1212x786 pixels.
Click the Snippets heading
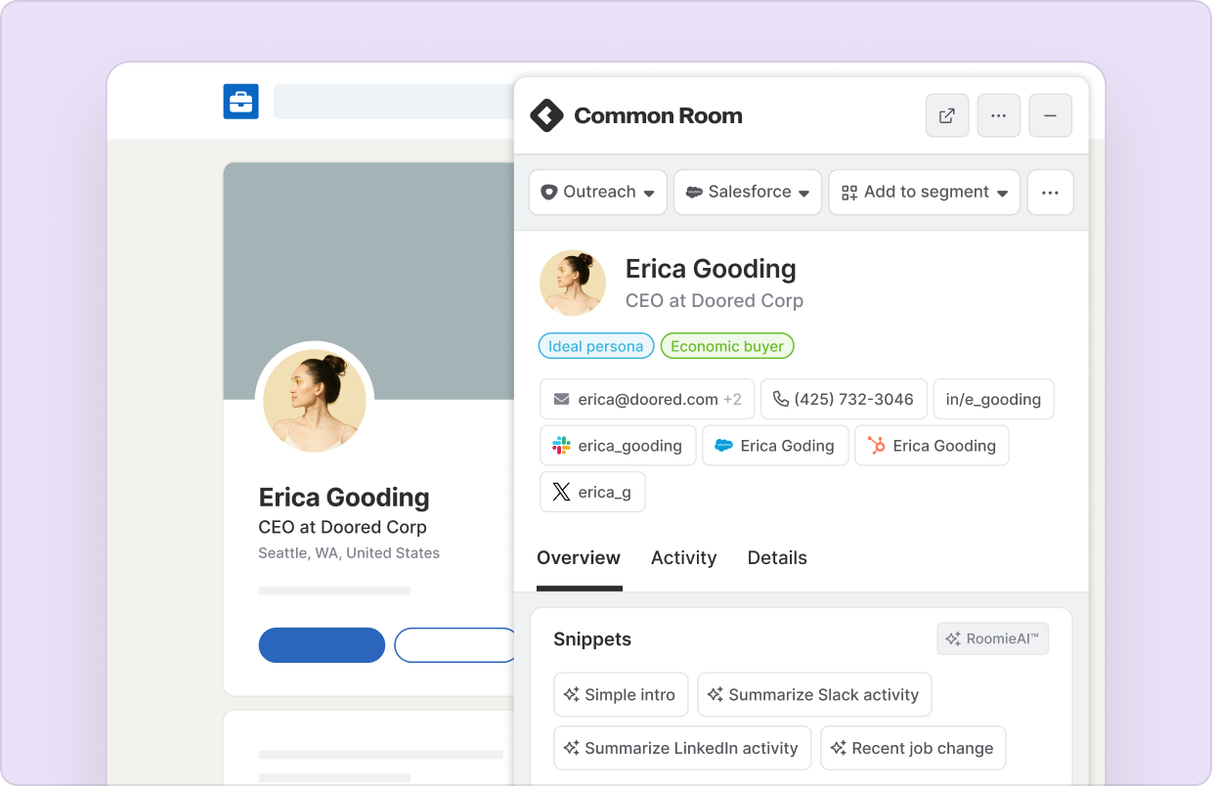click(592, 639)
